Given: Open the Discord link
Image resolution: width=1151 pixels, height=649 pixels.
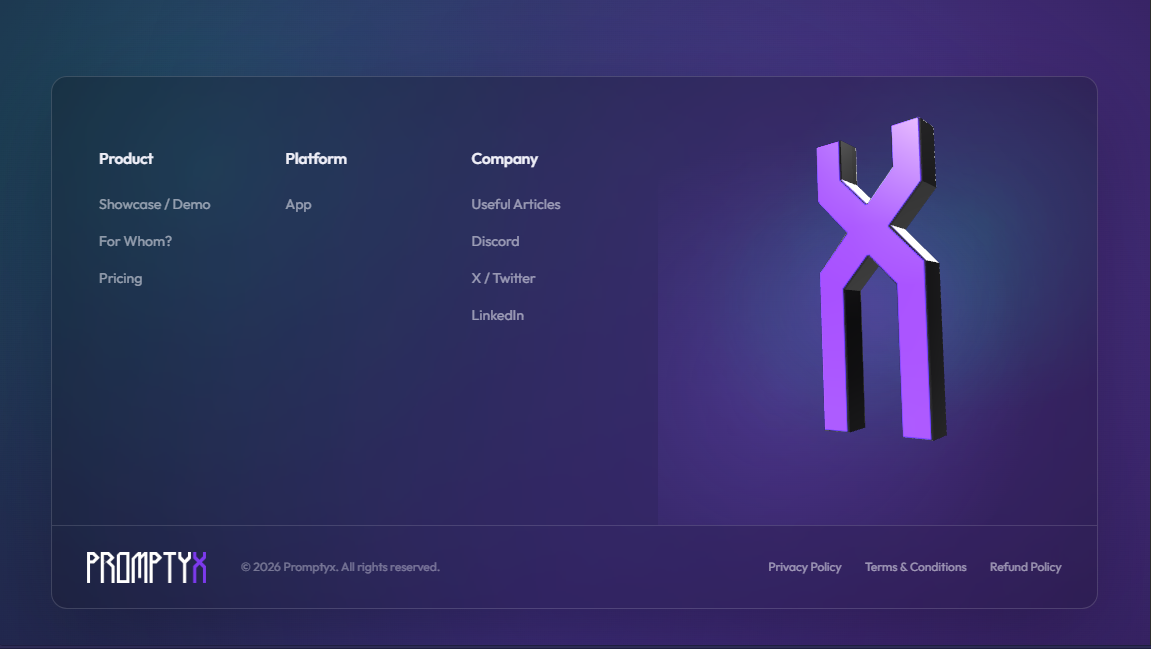Looking at the screenshot, I should (495, 241).
